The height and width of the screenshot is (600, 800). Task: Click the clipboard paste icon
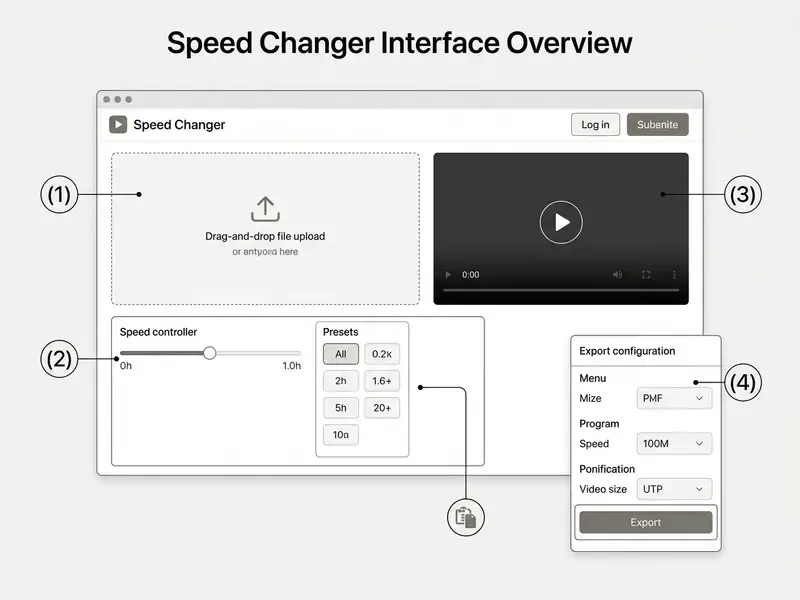click(465, 517)
